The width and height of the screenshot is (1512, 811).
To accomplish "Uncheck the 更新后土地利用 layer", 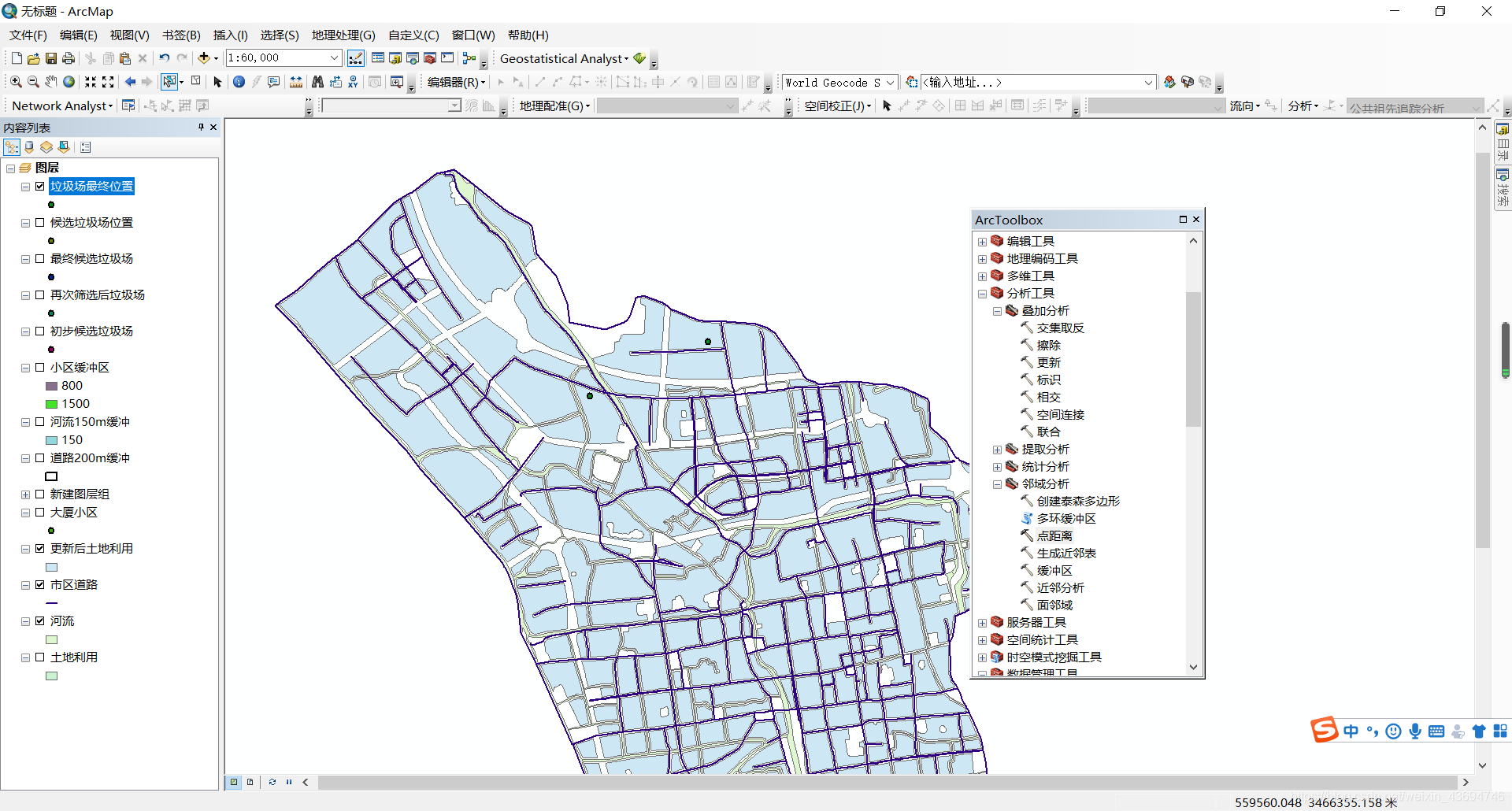I will click(40, 549).
